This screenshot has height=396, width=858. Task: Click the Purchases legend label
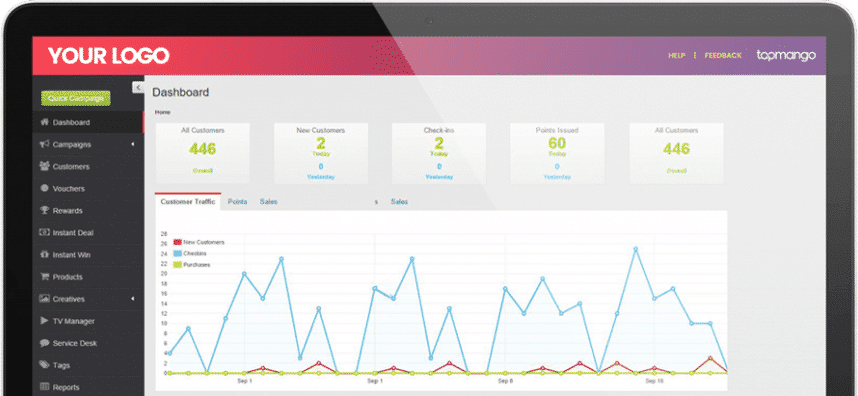(196, 265)
